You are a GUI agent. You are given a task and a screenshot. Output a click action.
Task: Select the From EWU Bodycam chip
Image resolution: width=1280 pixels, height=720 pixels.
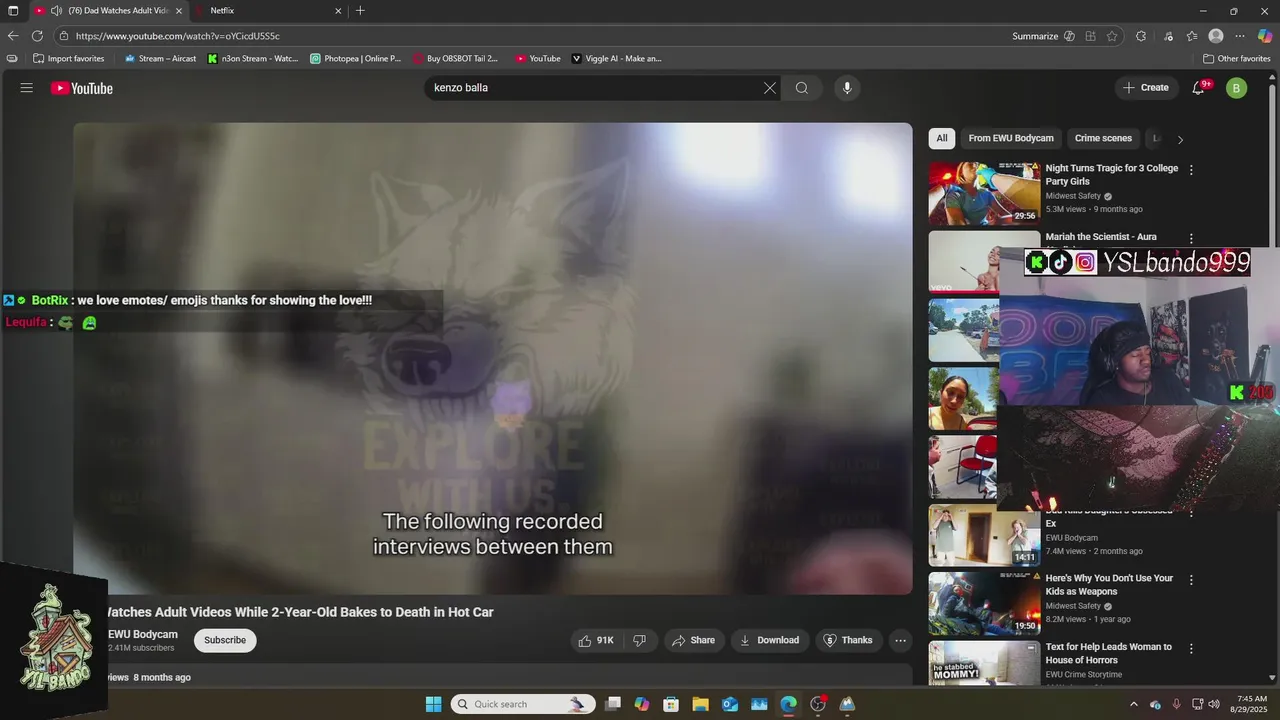(1011, 138)
